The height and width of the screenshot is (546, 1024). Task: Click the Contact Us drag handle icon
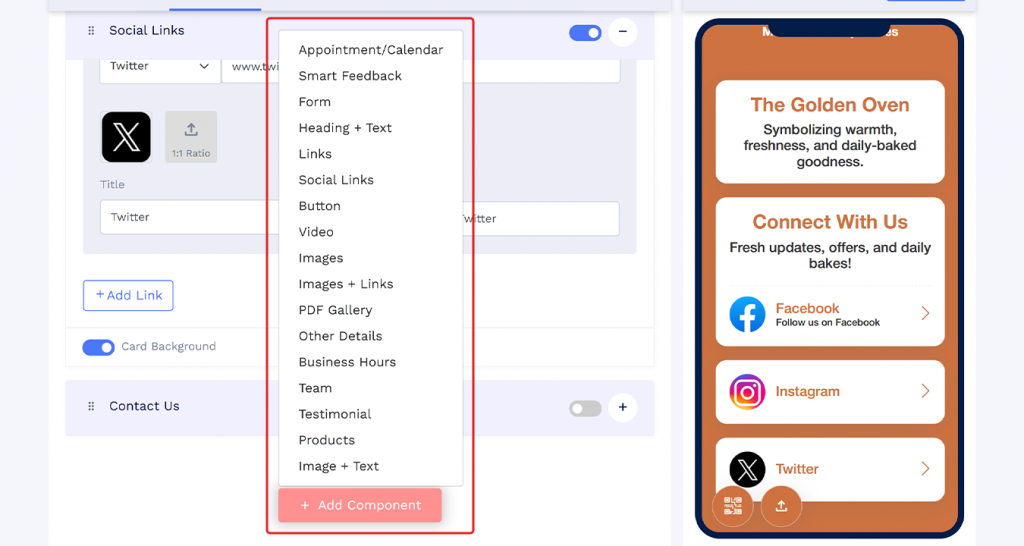tap(91, 406)
